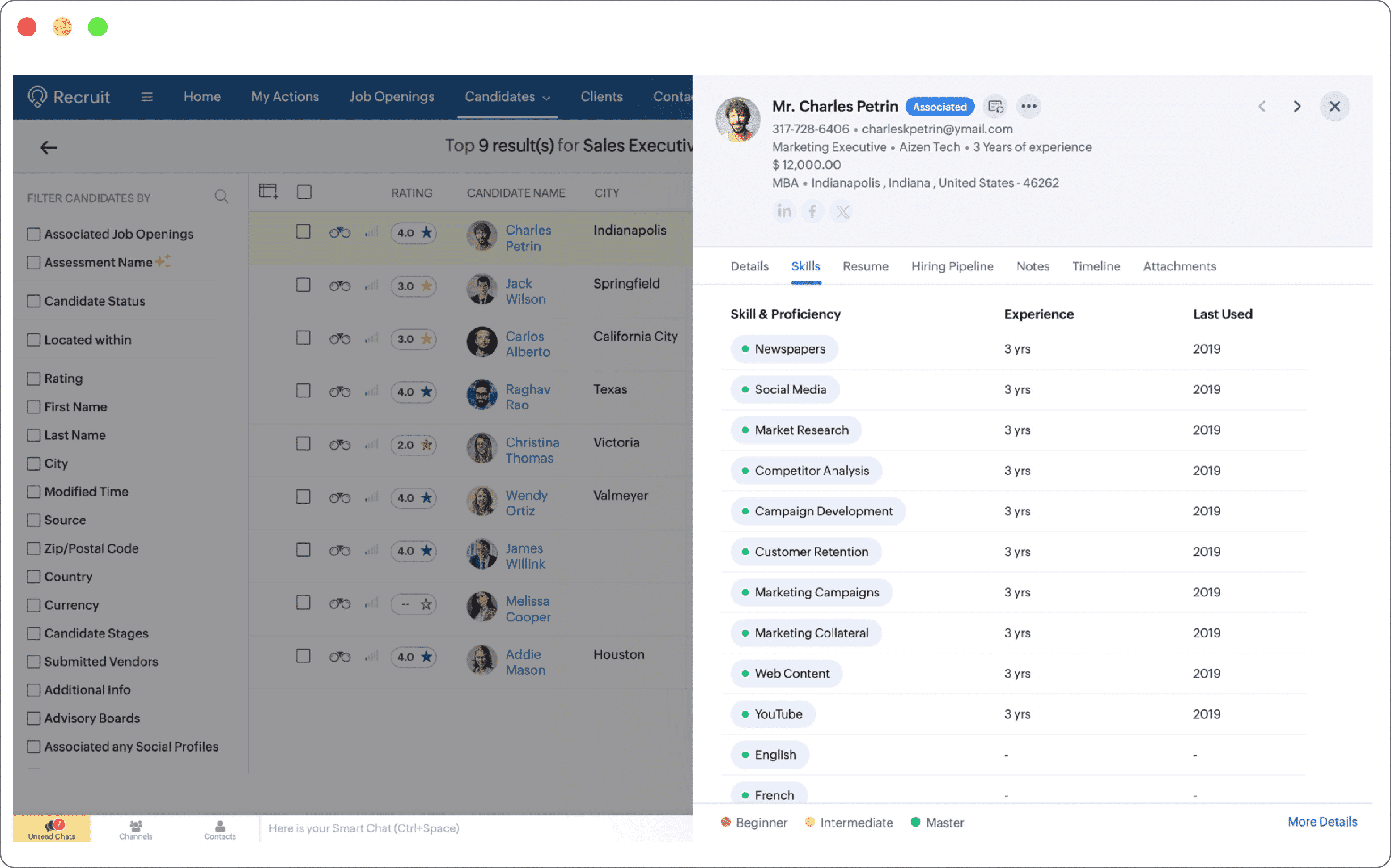Viewport: 1391px width, 868px height.
Task: Click the More Details link
Action: (x=1322, y=821)
